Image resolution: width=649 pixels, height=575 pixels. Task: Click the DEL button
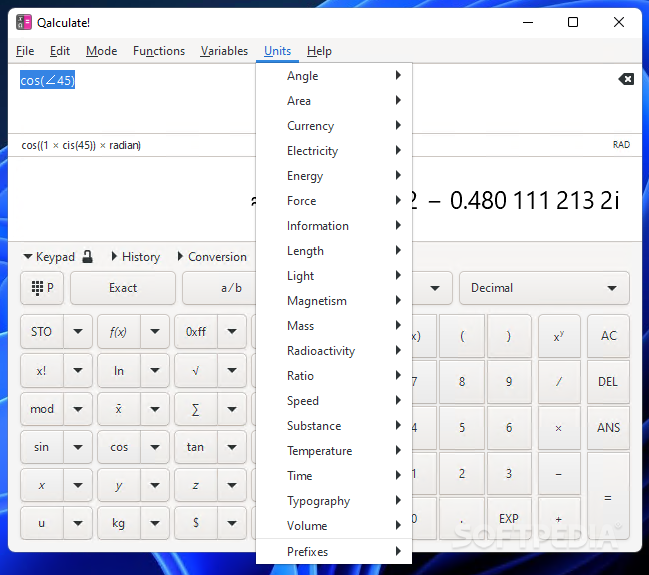608,381
